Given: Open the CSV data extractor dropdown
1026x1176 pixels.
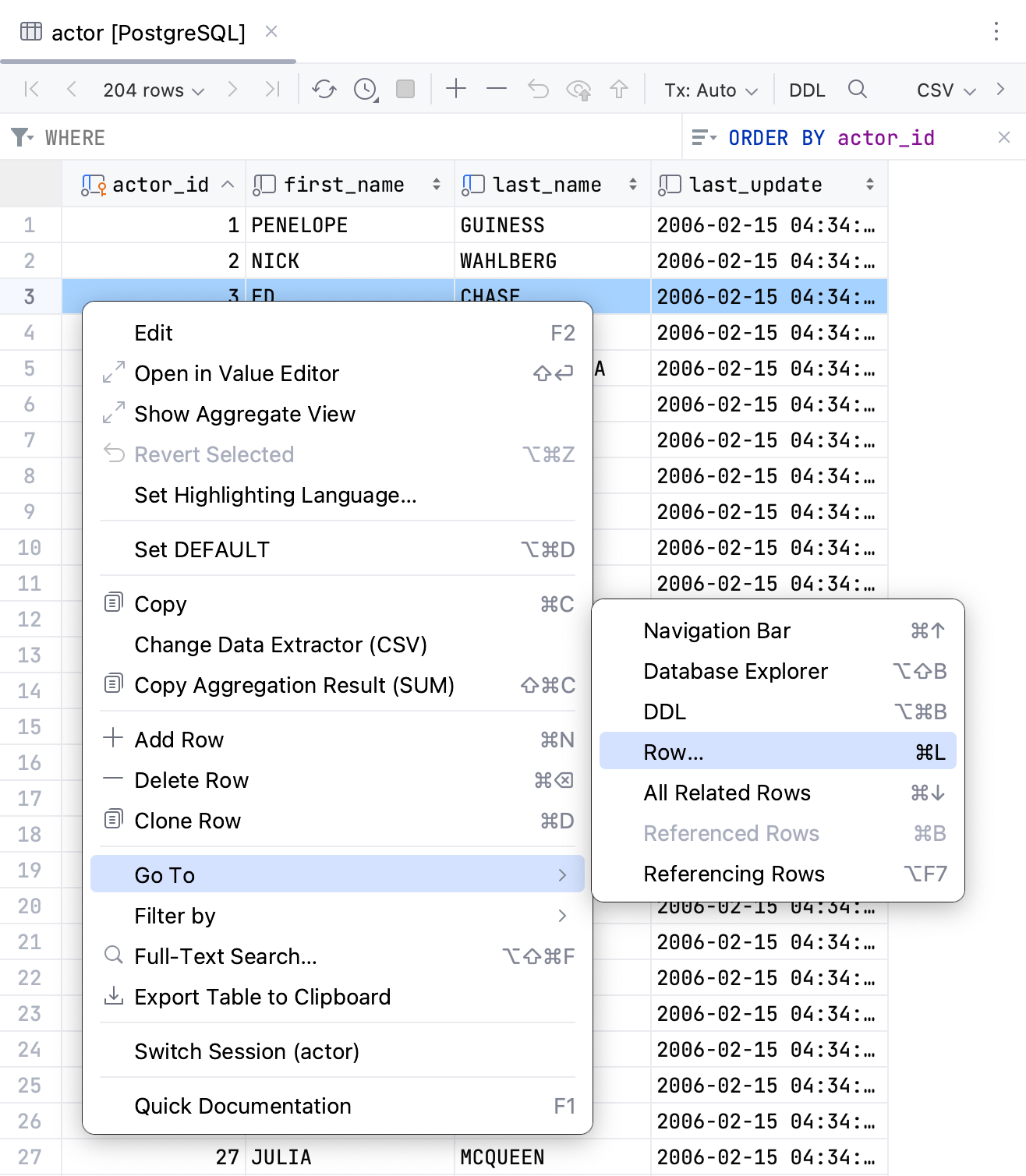Looking at the screenshot, I should (x=944, y=89).
